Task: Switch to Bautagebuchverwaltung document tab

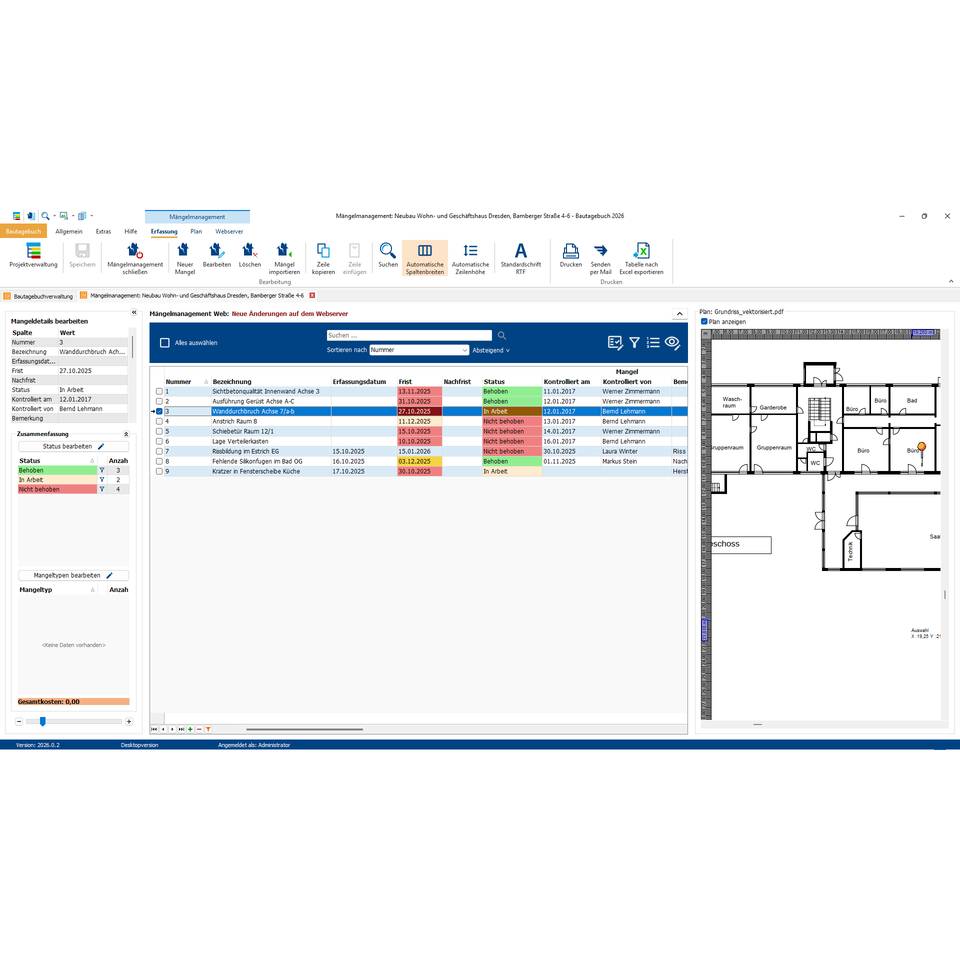Action: click(38, 296)
